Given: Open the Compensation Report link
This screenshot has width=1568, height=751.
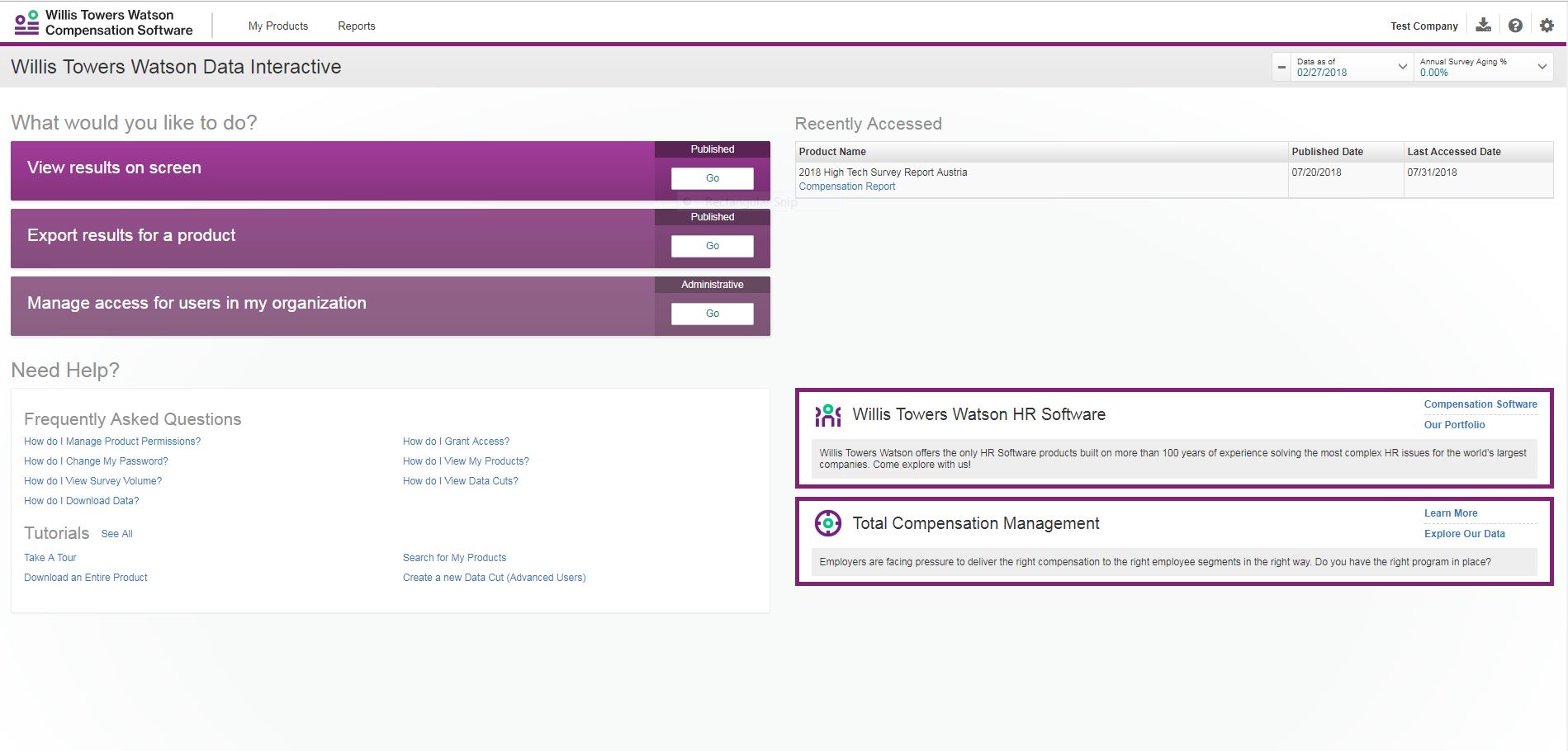Looking at the screenshot, I should (x=846, y=187).
